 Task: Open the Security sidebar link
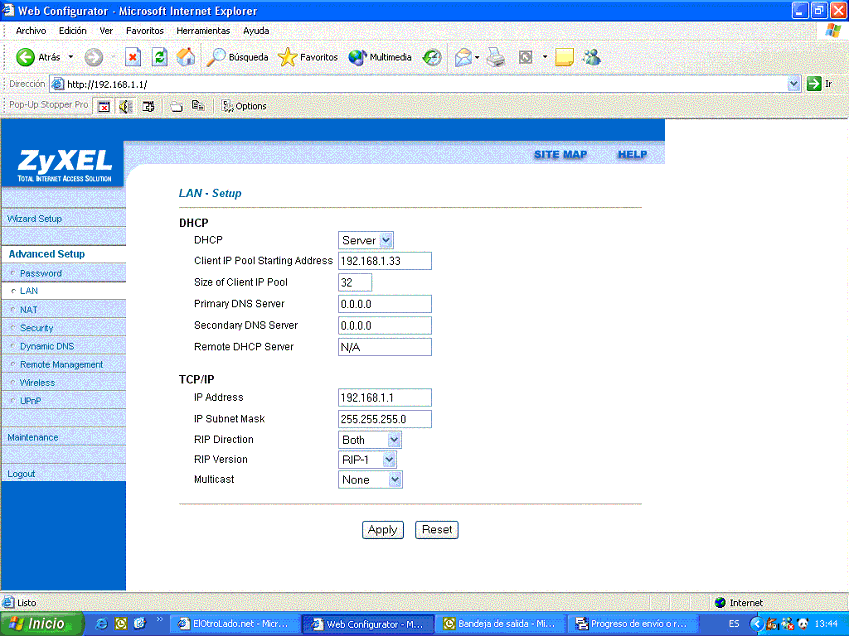(37, 328)
